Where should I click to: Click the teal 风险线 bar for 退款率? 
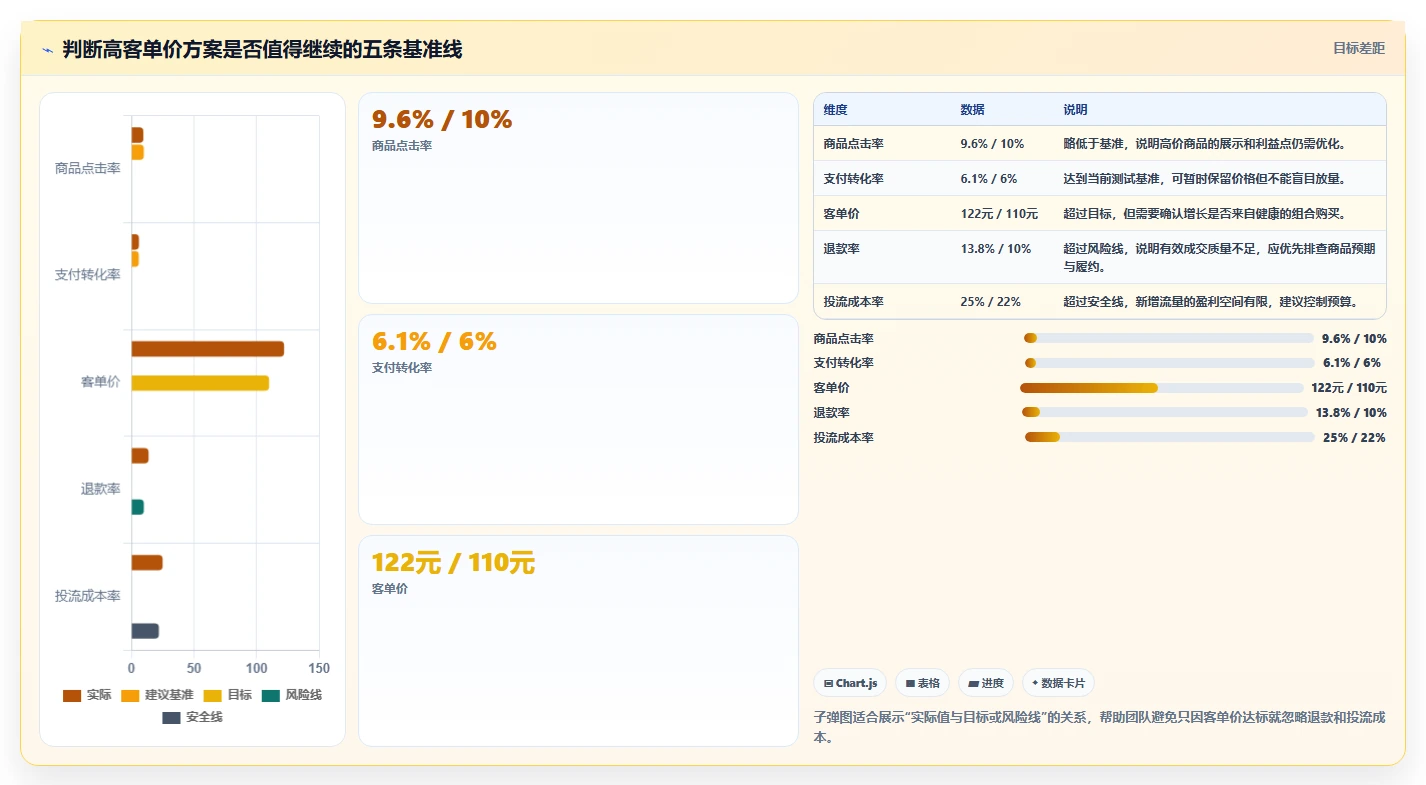pyautogui.click(x=138, y=507)
